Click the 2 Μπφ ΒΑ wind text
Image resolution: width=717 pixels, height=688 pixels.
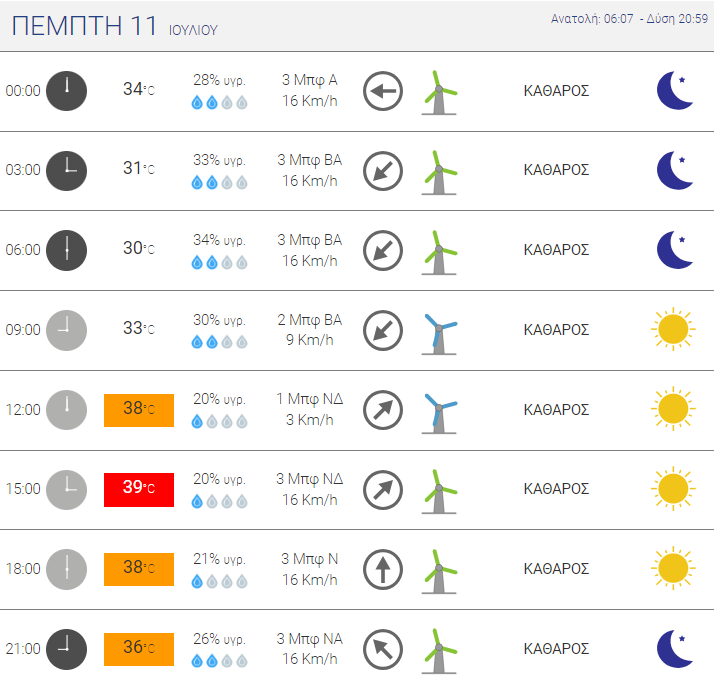coord(310,320)
